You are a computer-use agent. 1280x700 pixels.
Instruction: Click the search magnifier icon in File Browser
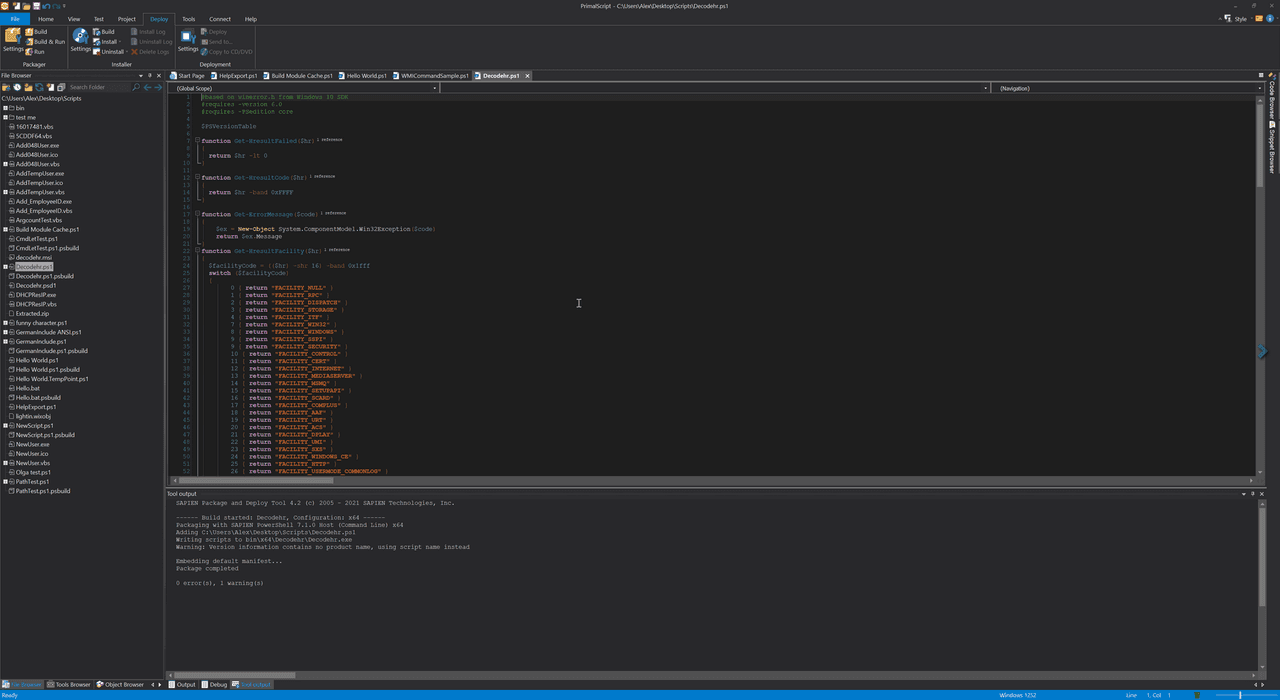(136, 87)
